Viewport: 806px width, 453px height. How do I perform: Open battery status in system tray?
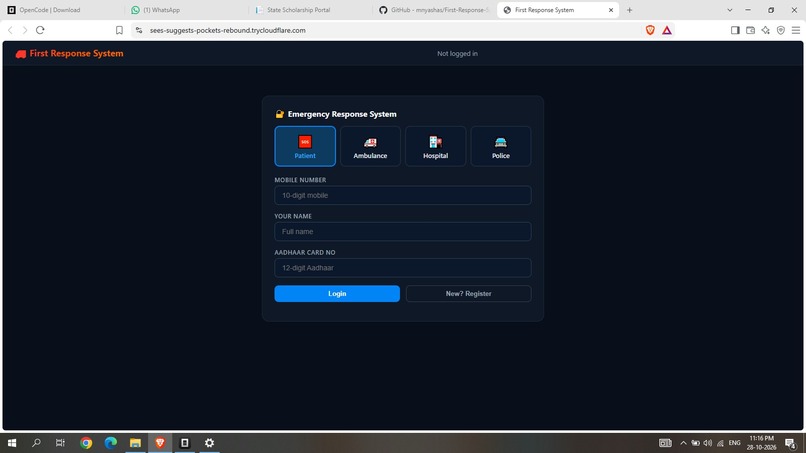point(695,443)
